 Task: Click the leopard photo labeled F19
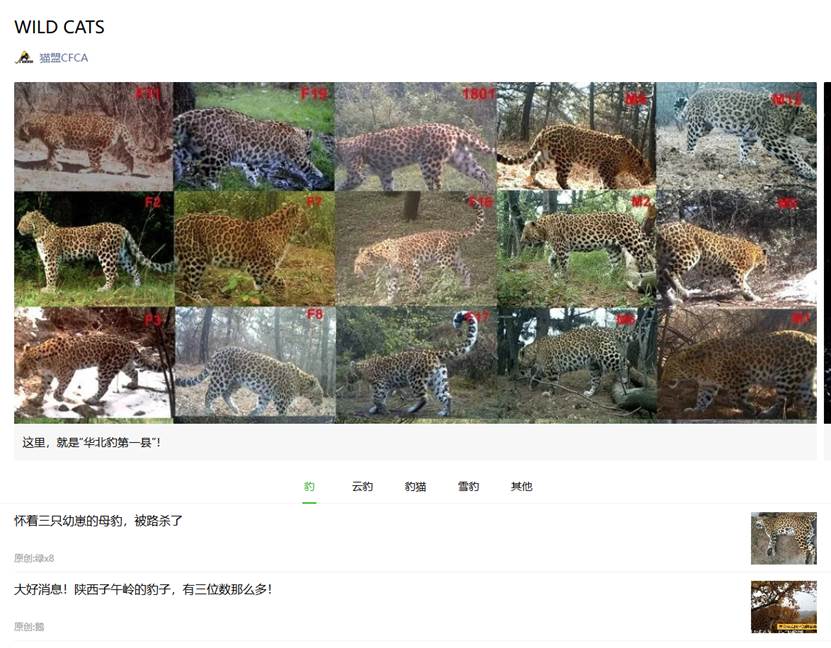pyautogui.click(x=254, y=136)
